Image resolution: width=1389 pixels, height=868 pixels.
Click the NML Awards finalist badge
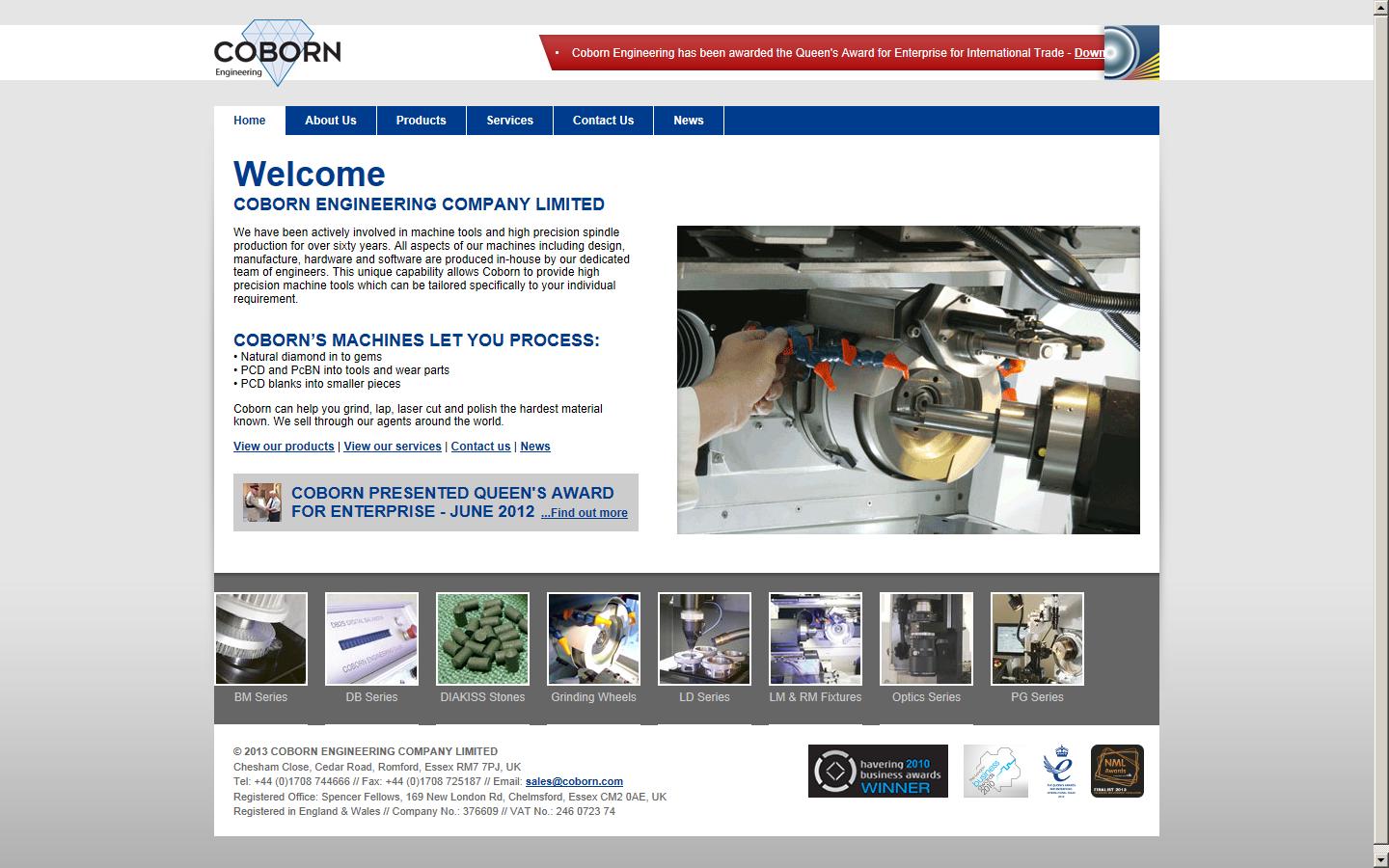(1117, 771)
